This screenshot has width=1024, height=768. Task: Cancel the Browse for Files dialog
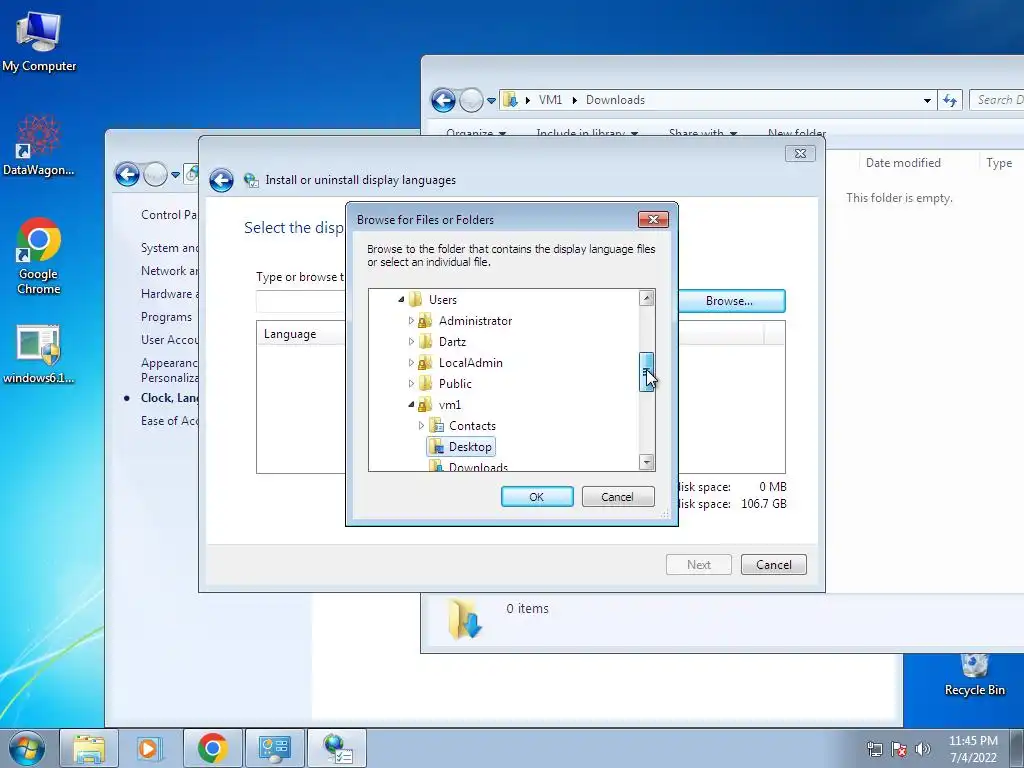pos(617,496)
